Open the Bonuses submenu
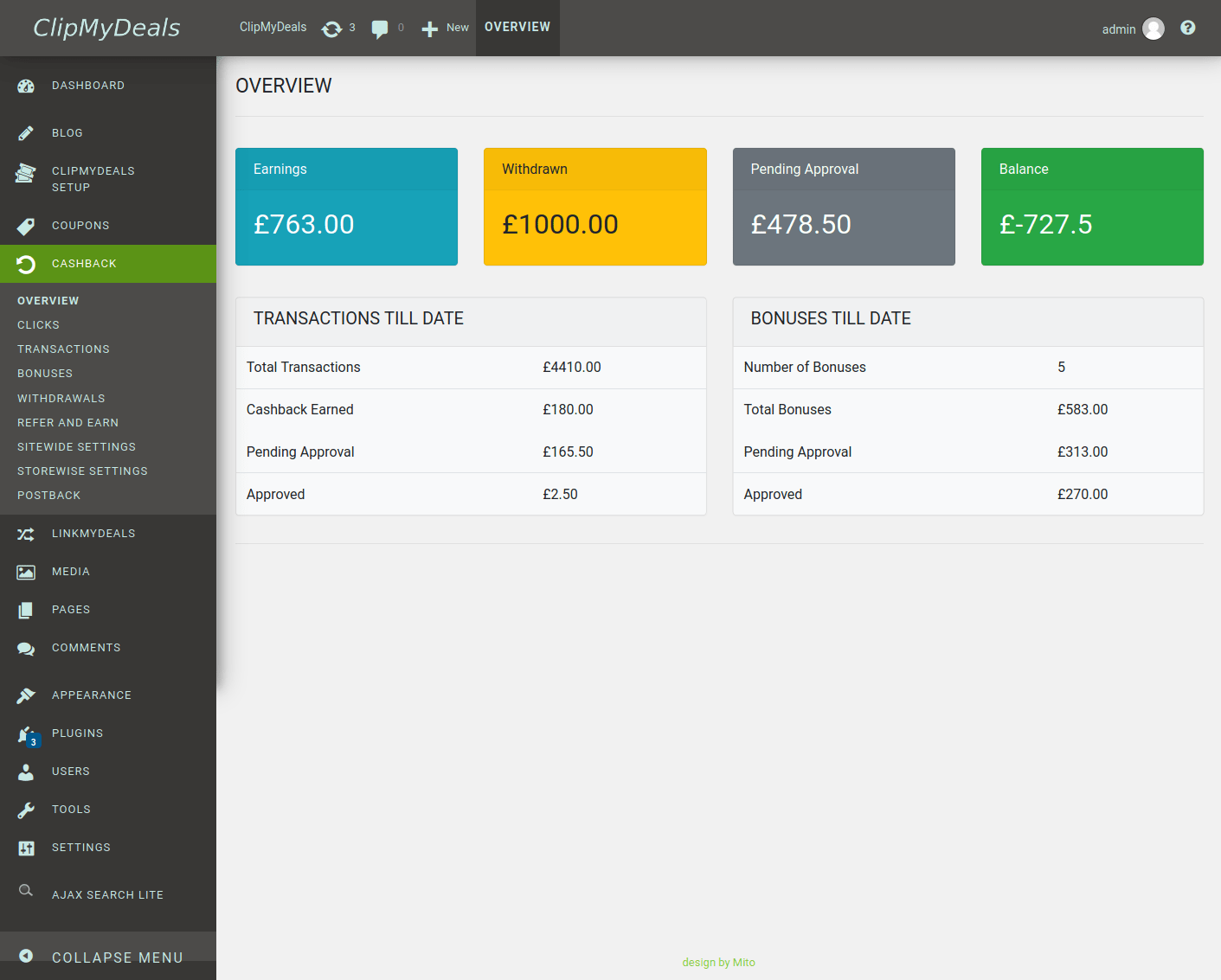 point(45,374)
